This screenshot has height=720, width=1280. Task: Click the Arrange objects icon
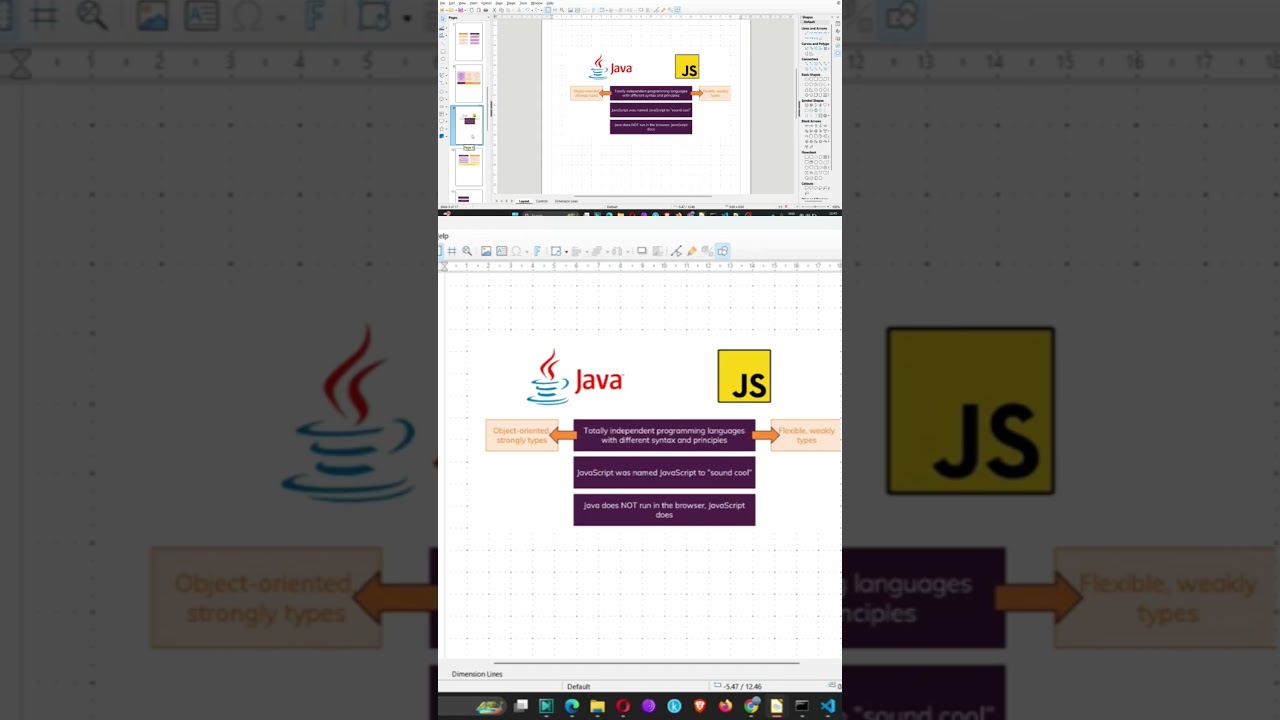596,251
